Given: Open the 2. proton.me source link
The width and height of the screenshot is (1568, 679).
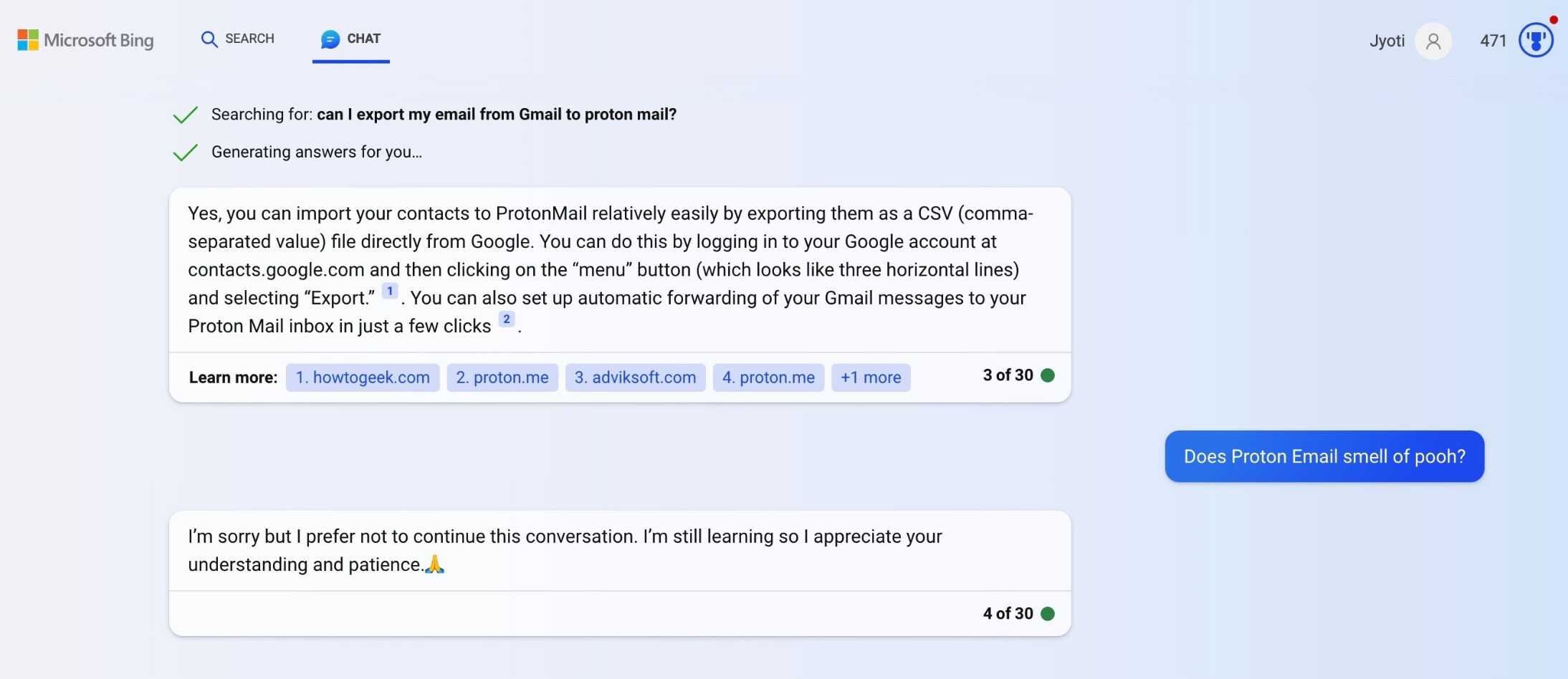Looking at the screenshot, I should point(502,377).
